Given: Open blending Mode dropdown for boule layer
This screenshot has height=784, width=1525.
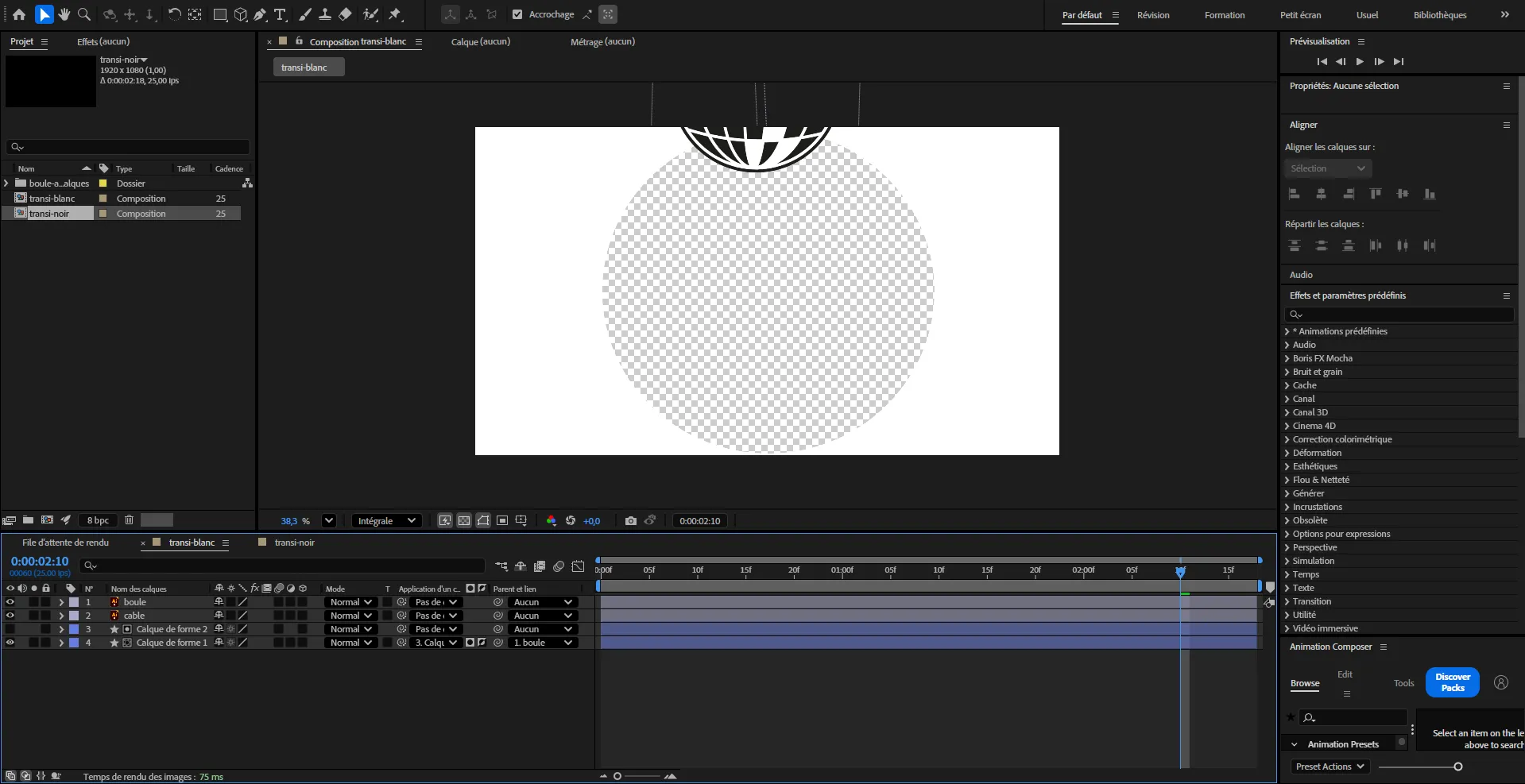Looking at the screenshot, I should [x=351, y=602].
